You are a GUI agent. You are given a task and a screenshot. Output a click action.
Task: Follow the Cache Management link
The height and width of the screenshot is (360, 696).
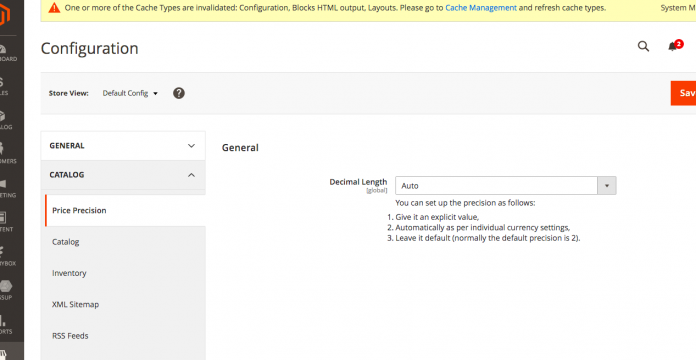point(481,8)
